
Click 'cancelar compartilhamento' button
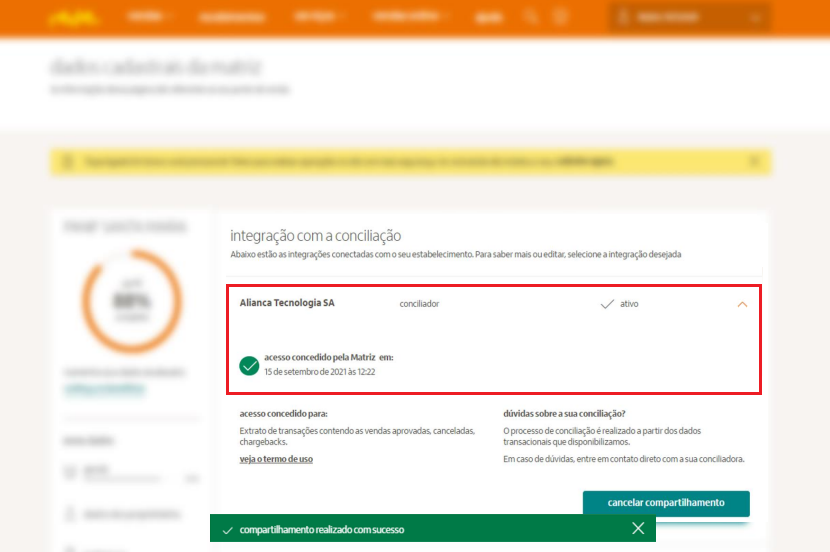666,503
